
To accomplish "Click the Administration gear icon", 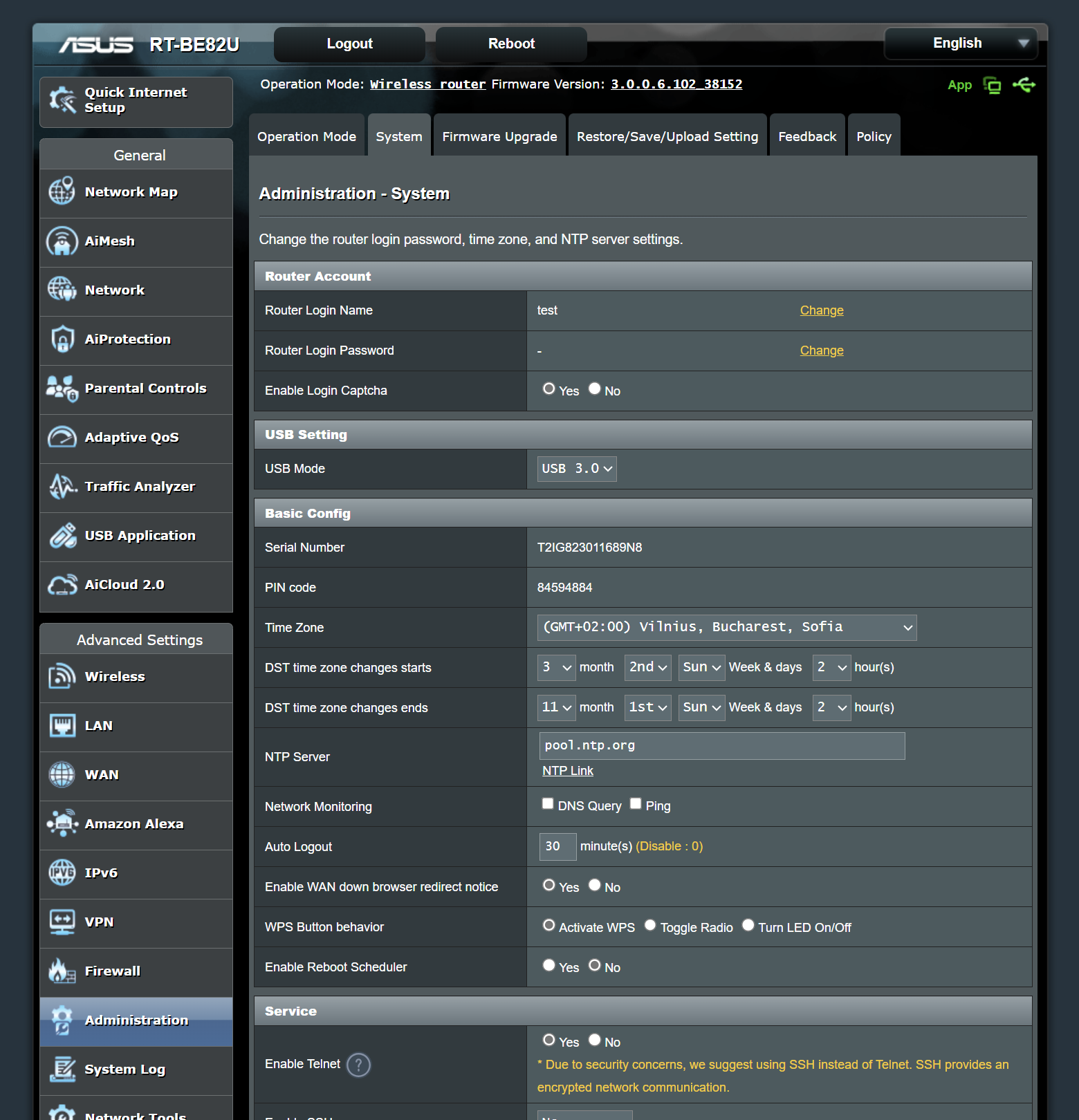I will (x=62, y=1020).
